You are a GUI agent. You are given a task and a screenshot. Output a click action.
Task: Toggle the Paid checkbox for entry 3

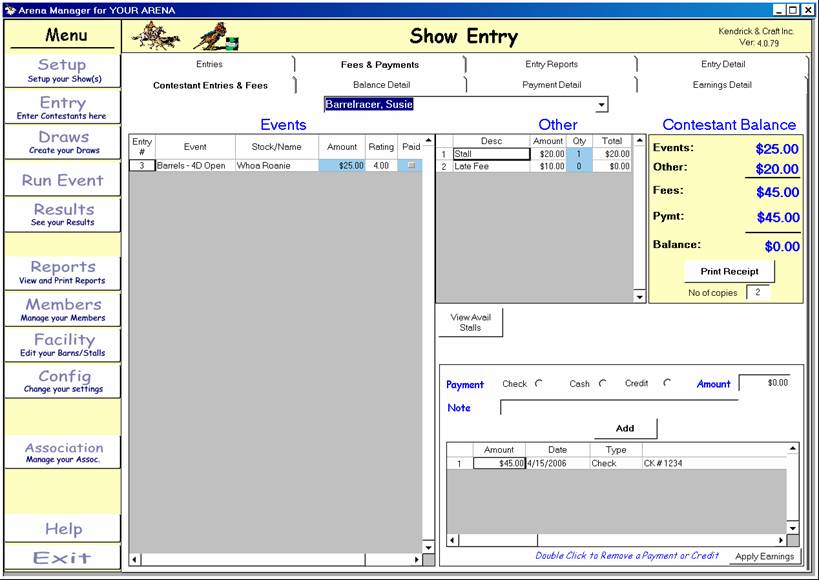tap(411, 165)
